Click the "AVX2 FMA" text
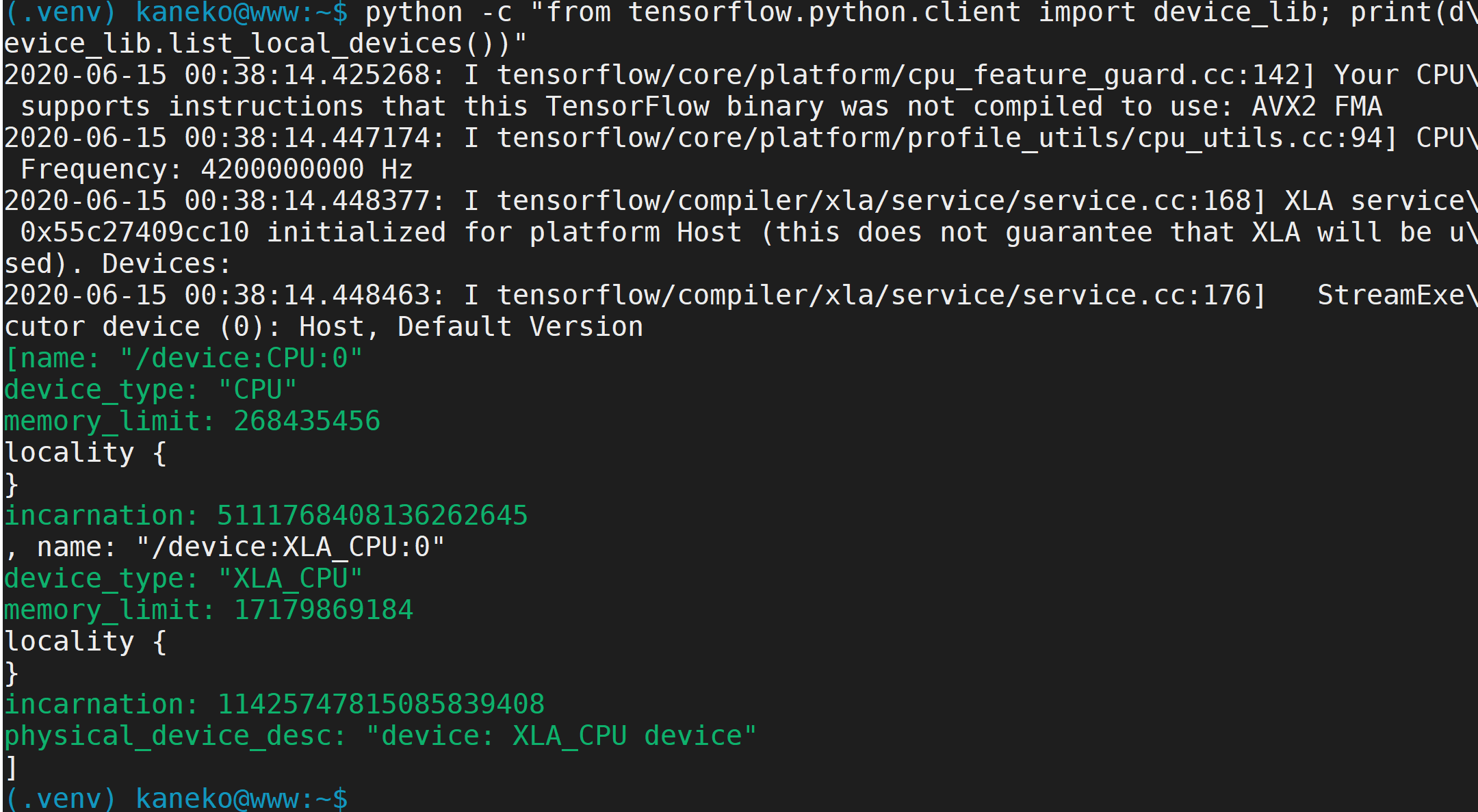This screenshot has width=1478, height=812. 1317,106
